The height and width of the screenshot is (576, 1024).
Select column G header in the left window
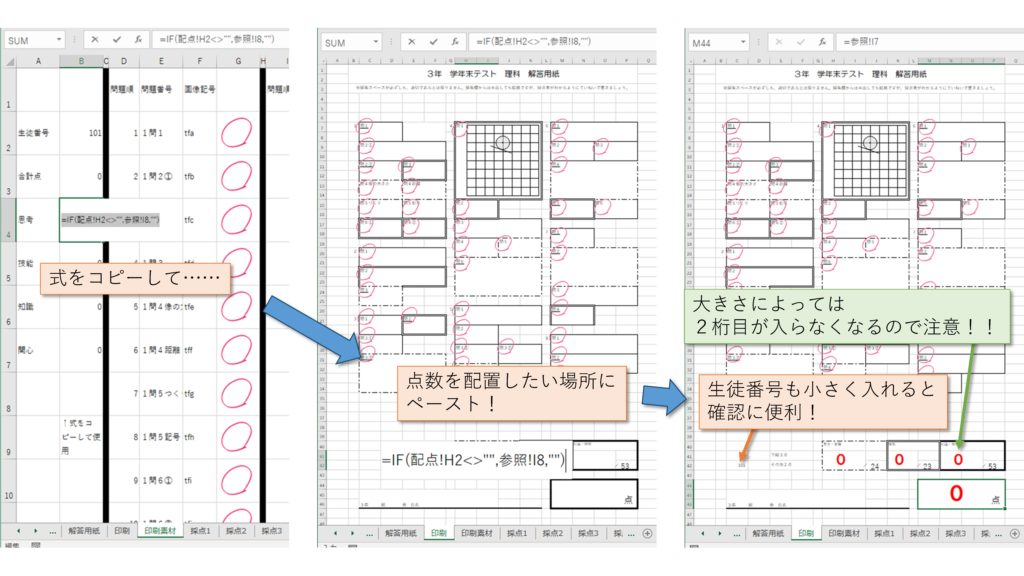pyautogui.click(x=238, y=61)
